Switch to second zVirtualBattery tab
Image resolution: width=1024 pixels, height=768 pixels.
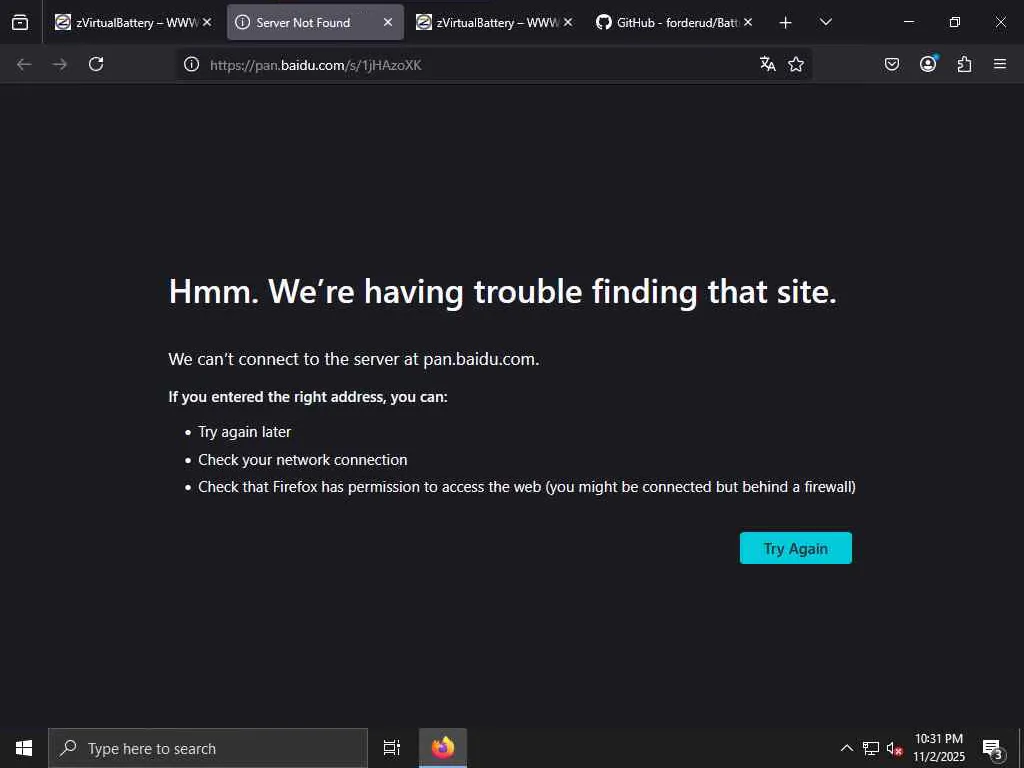coord(495,23)
